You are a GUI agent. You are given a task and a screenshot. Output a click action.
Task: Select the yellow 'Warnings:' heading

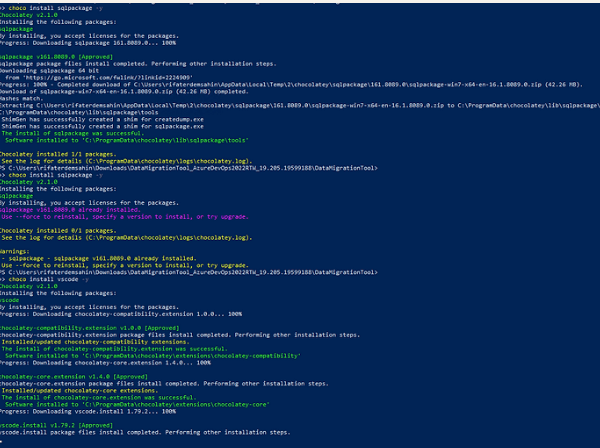click(15, 251)
